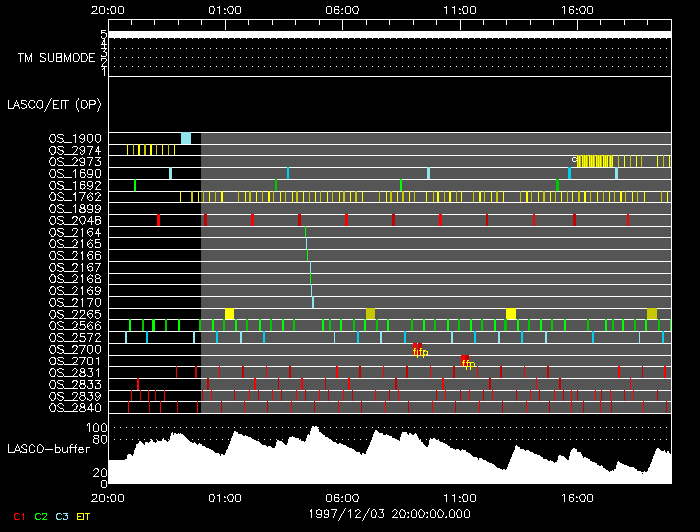This screenshot has width=700, height=532.
Task: Click the ftp marker in OS_2701 row
Action: [x=466, y=362]
